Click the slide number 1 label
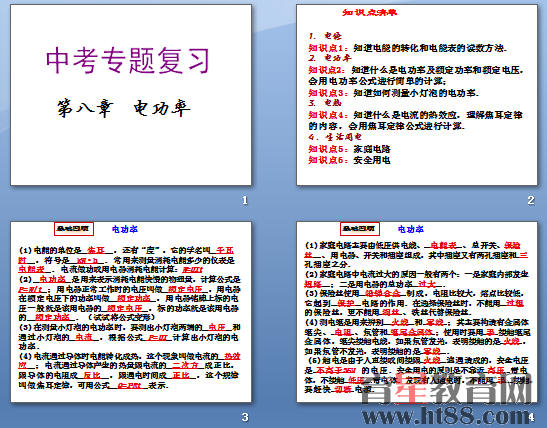Image resolution: width=547 pixels, height=428 pixels. pyautogui.click(x=245, y=200)
